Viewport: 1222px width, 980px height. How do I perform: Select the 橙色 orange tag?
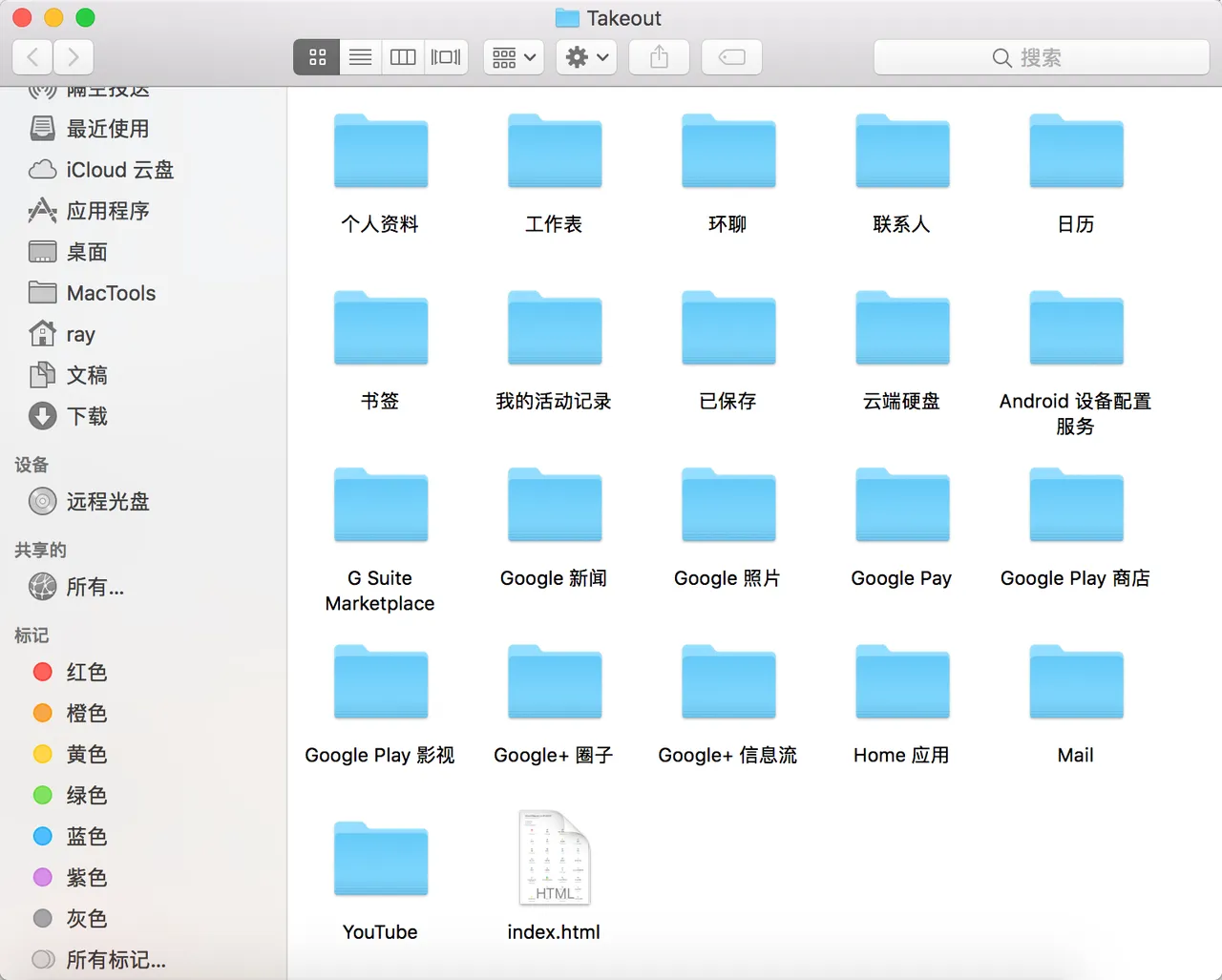[70, 713]
